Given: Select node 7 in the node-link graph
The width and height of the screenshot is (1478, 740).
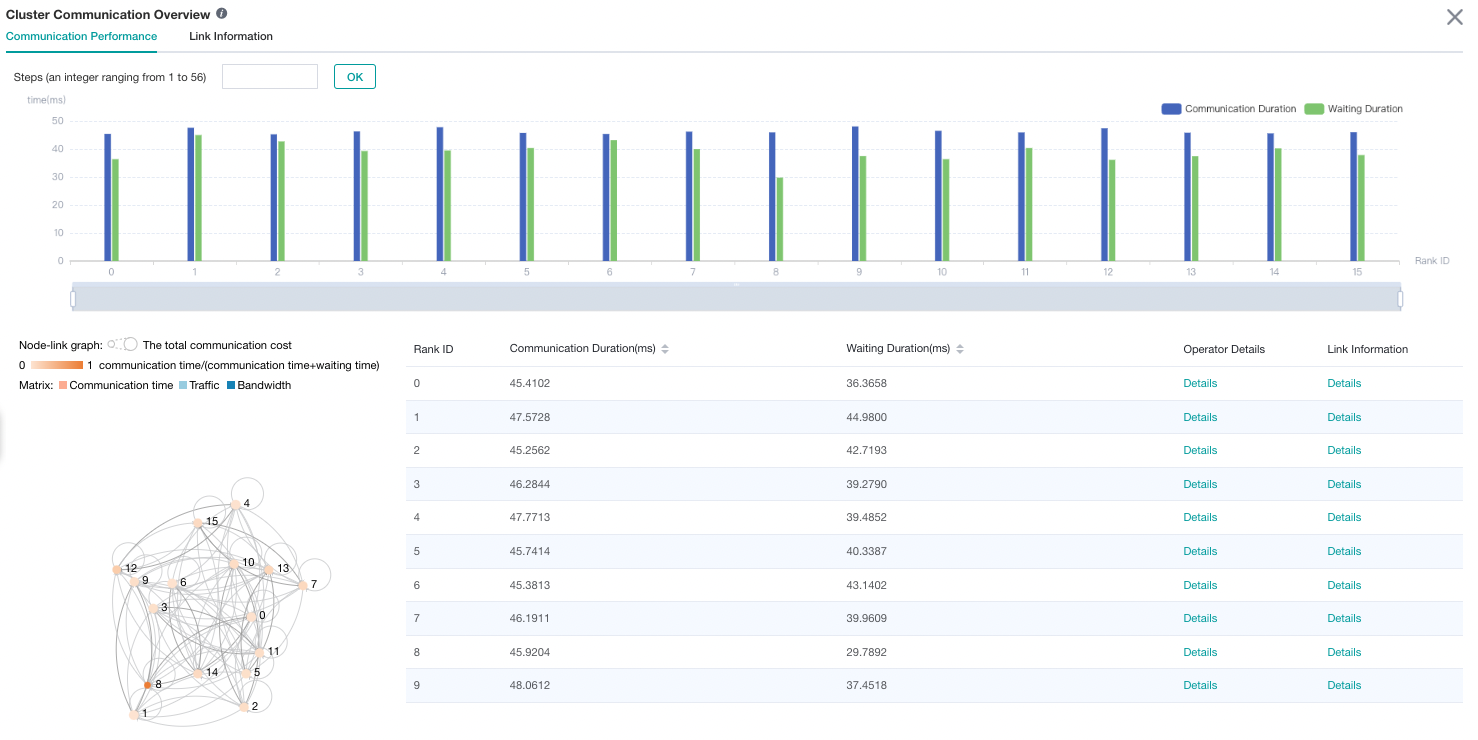Looking at the screenshot, I should [303, 585].
